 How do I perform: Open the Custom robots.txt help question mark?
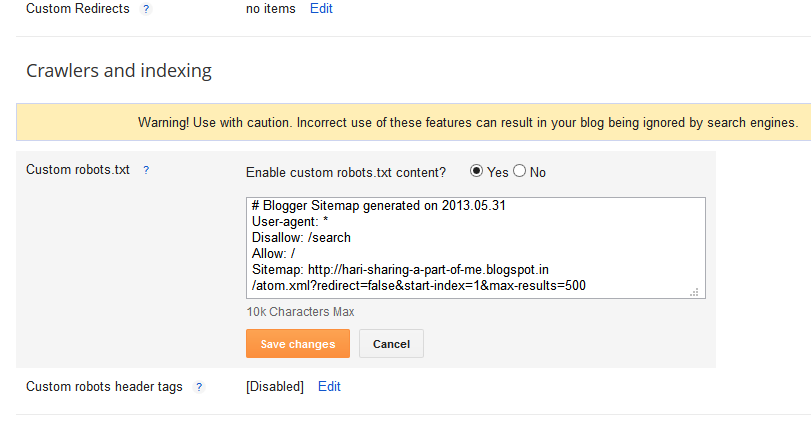pos(146,170)
